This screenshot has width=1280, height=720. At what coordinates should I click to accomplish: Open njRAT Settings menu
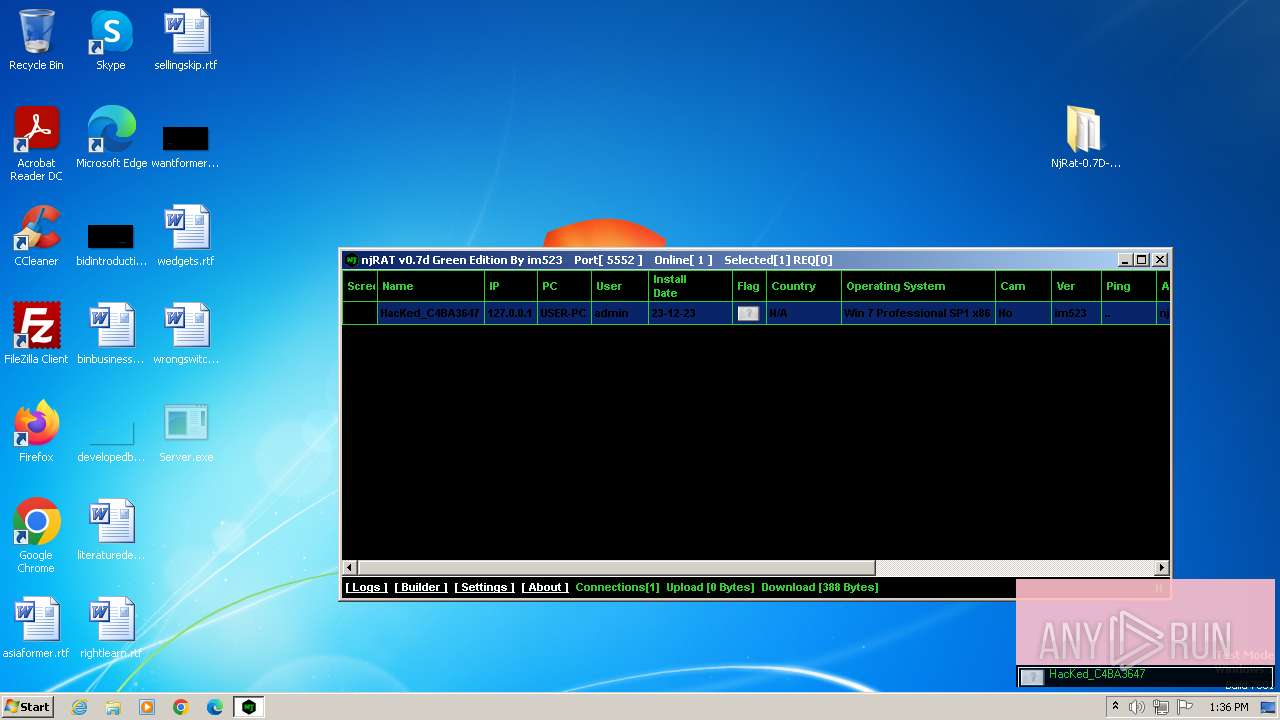(x=484, y=587)
